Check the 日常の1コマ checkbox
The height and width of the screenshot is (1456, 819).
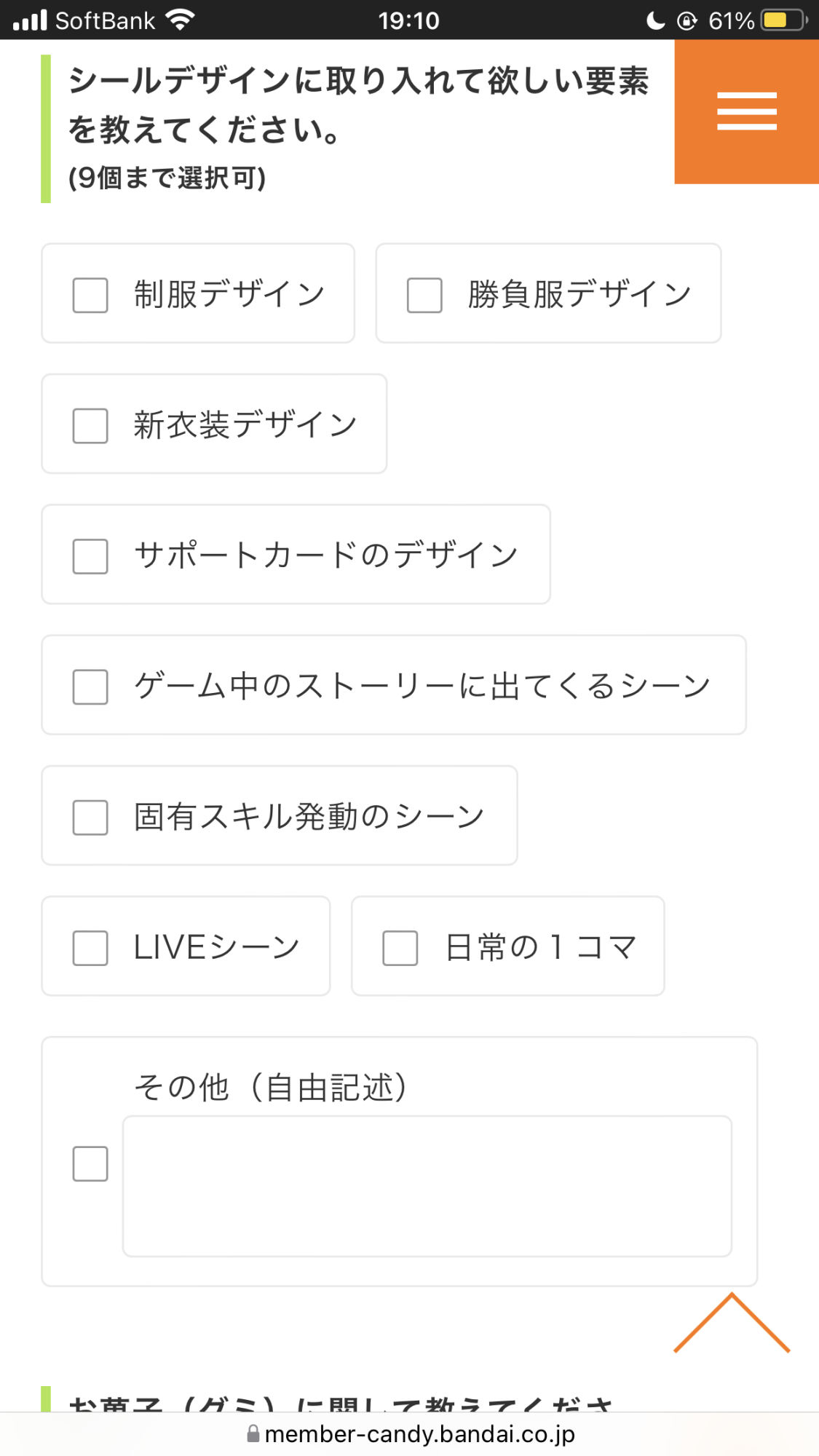coord(400,948)
